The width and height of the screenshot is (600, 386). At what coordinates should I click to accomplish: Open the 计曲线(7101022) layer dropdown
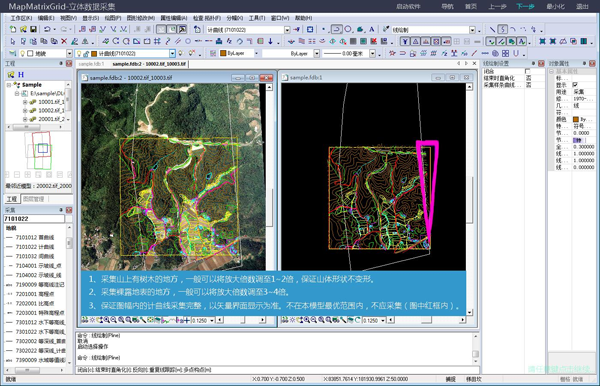click(172, 54)
